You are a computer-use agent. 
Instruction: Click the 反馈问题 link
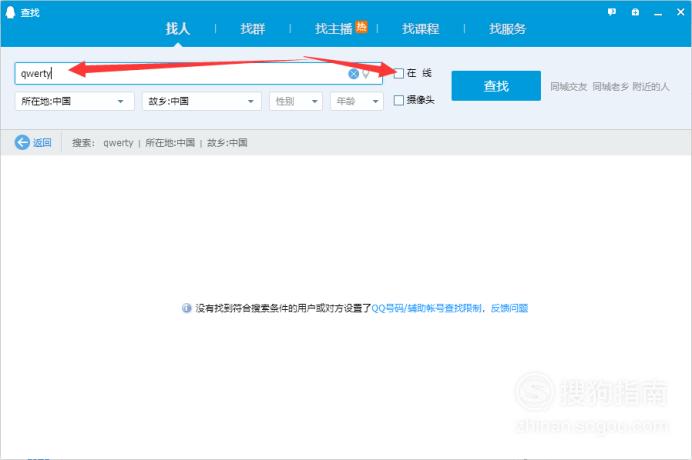click(509, 308)
